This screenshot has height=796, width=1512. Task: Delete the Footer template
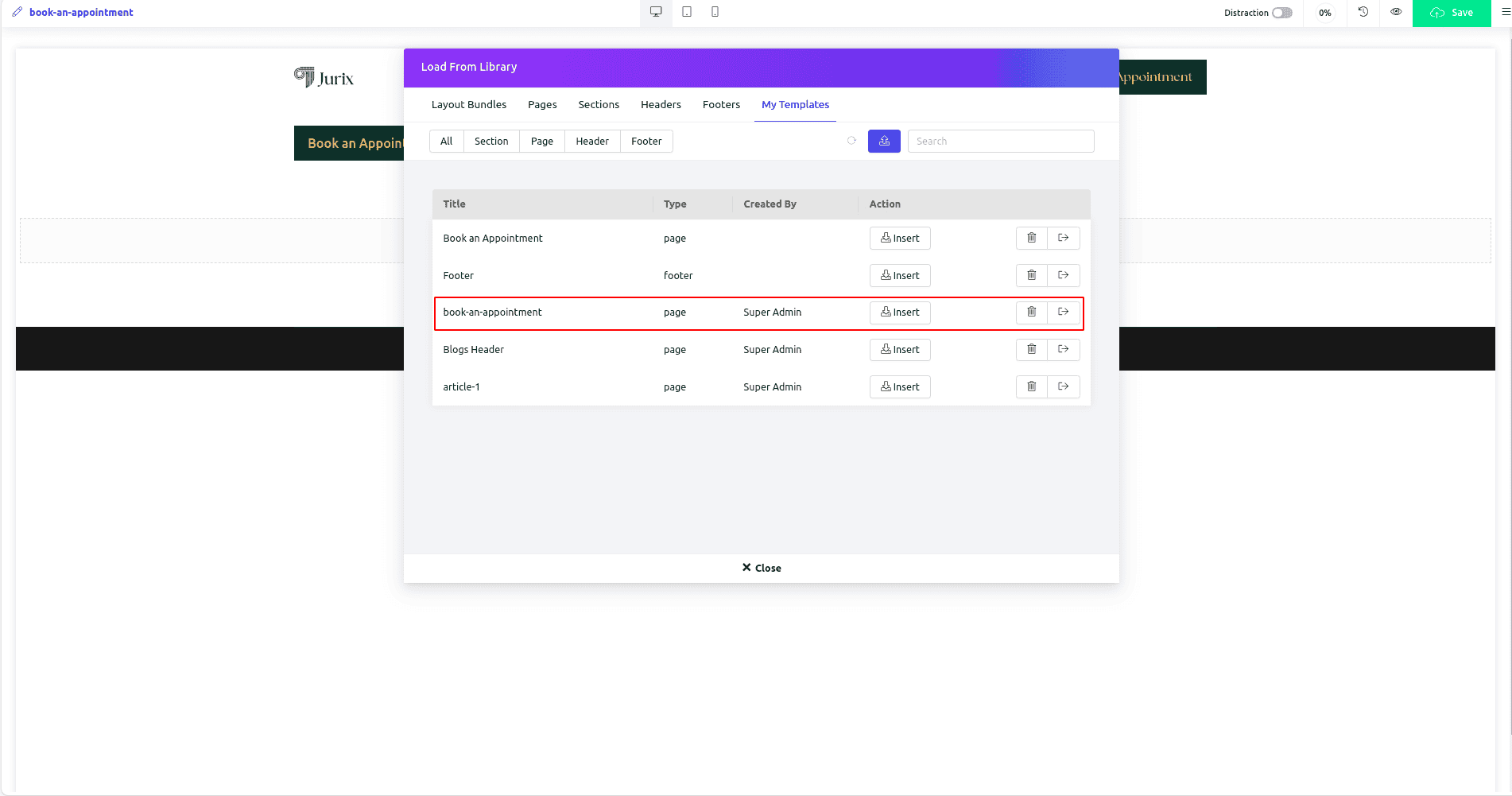[x=1031, y=275]
